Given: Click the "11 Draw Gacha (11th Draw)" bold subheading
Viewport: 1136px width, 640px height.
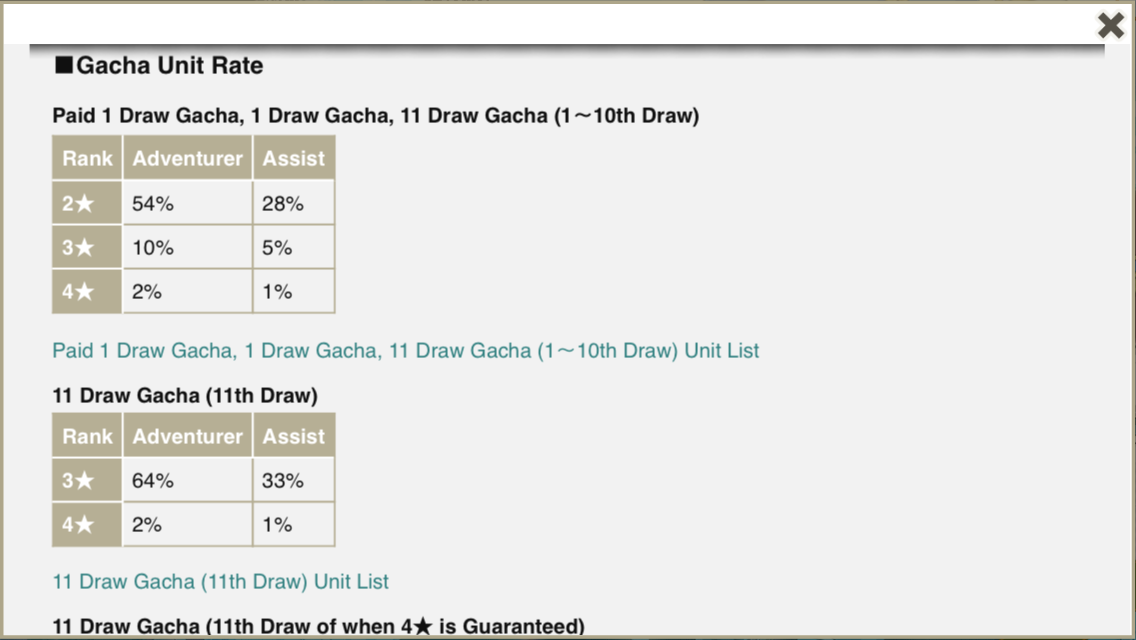Looking at the screenshot, I should point(185,396).
